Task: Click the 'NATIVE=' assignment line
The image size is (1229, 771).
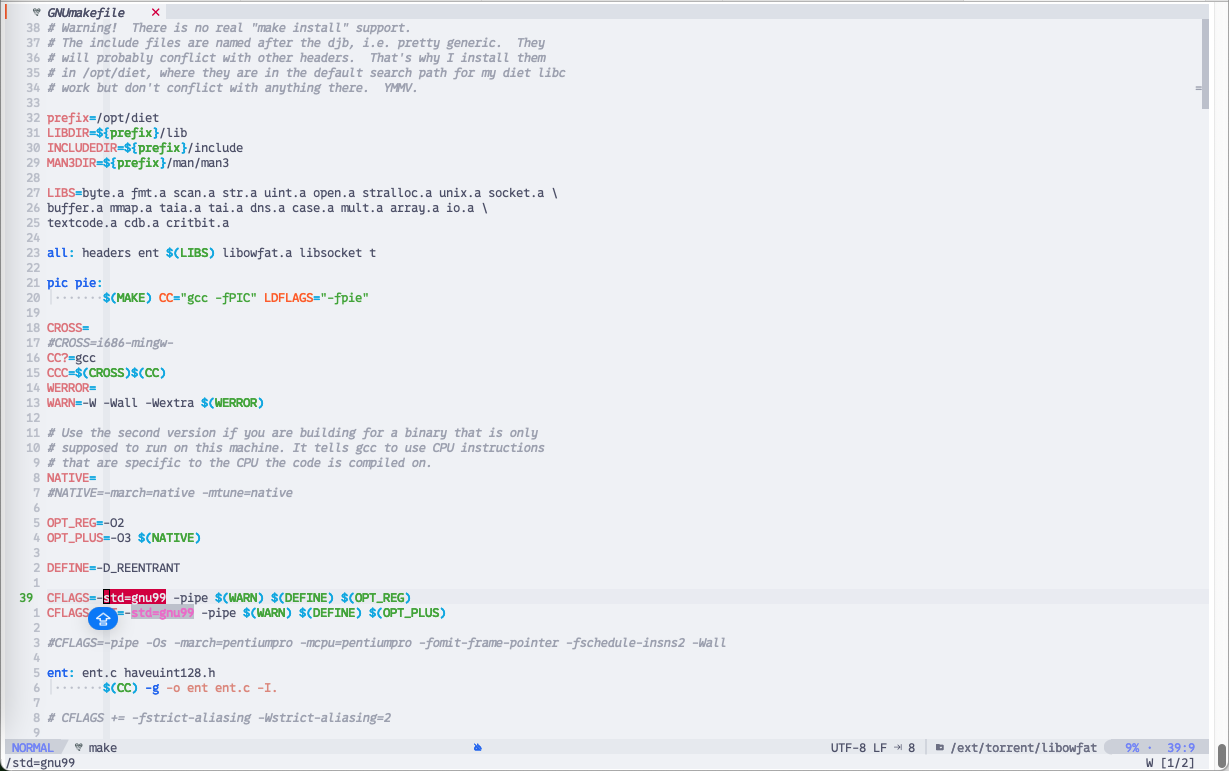Action: (71, 478)
